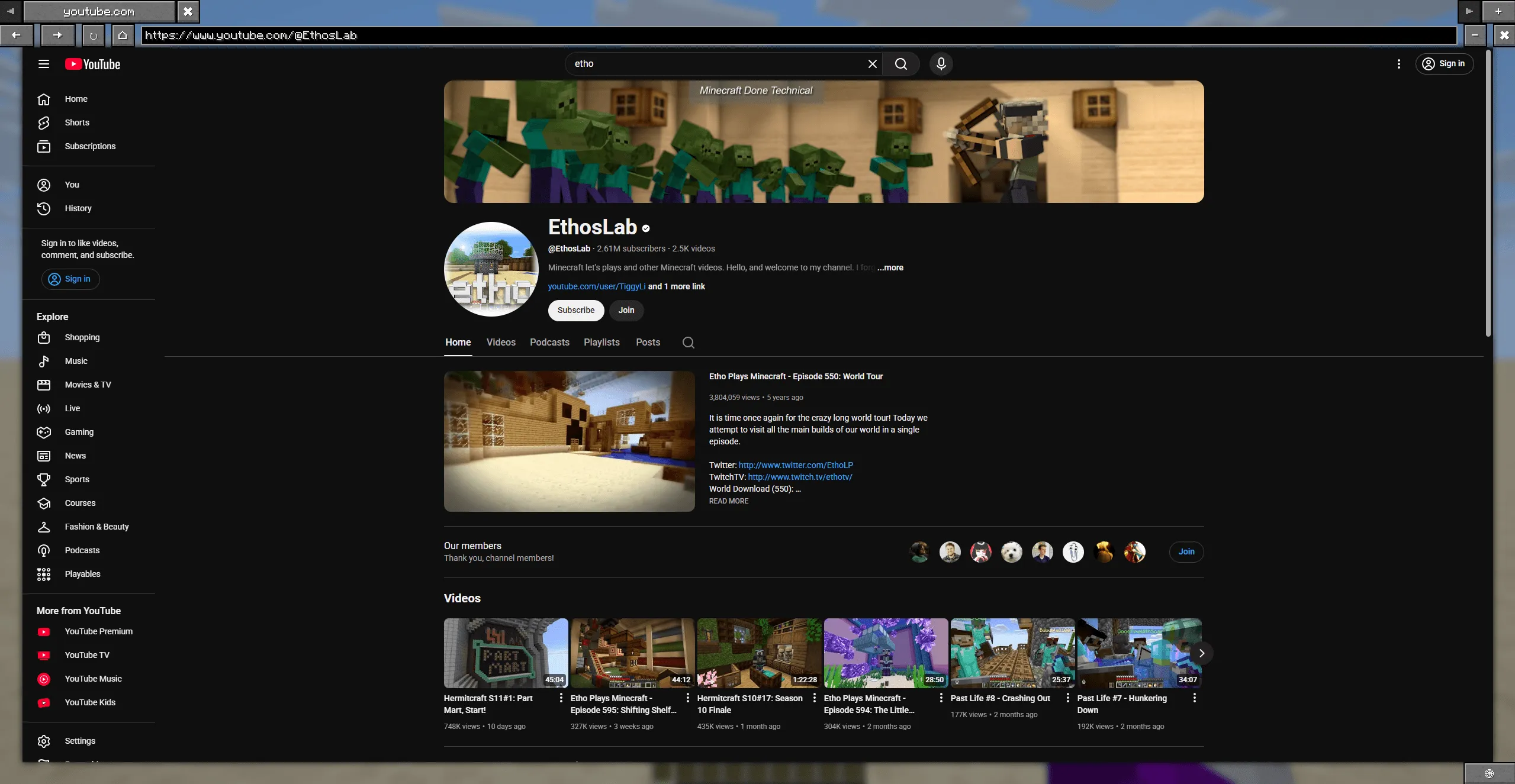This screenshot has height=784, width=1515.
Task: Open the twitch.tv/ethotv link
Action: (x=800, y=477)
